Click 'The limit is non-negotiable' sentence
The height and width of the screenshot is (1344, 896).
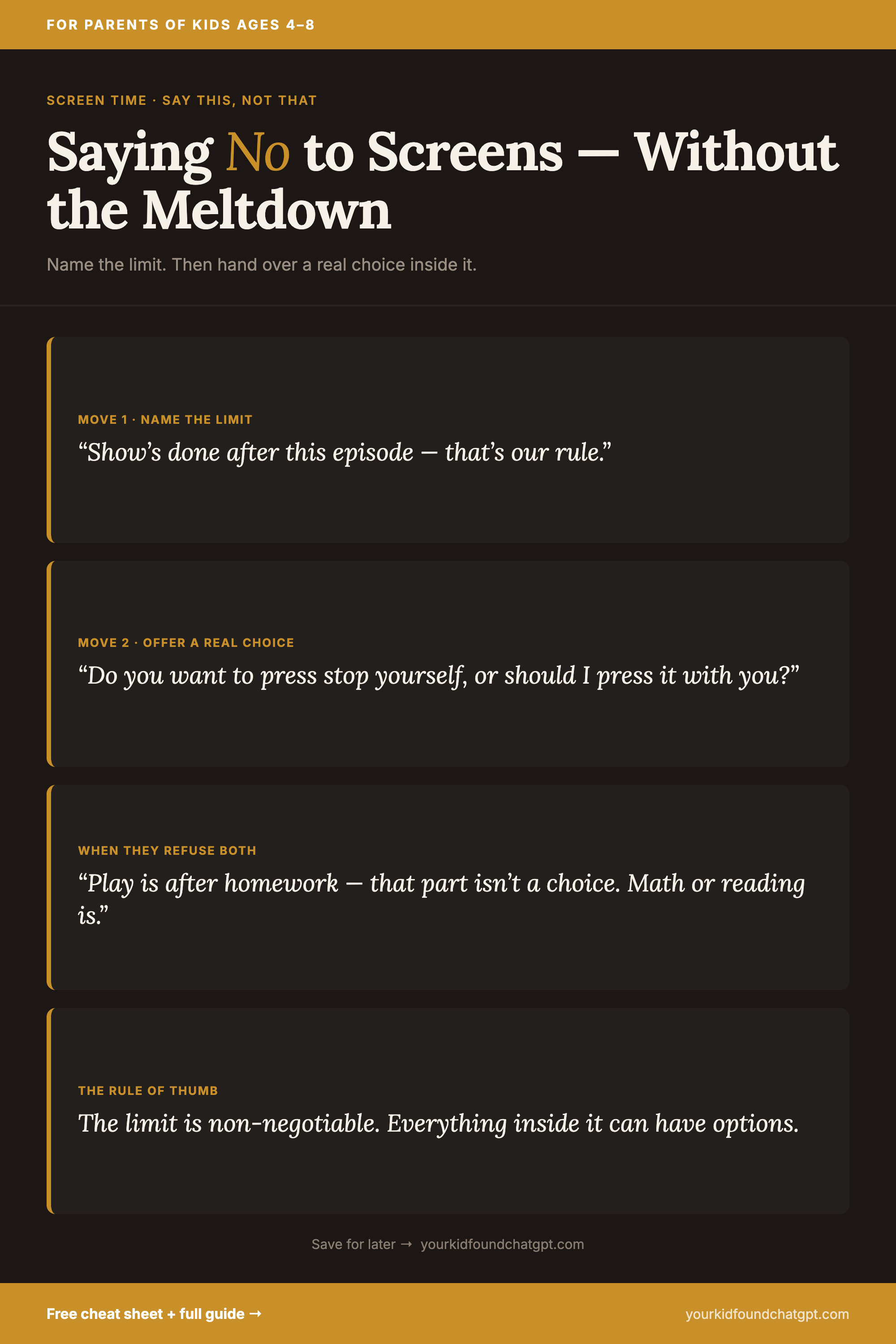pyautogui.click(x=438, y=1123)
